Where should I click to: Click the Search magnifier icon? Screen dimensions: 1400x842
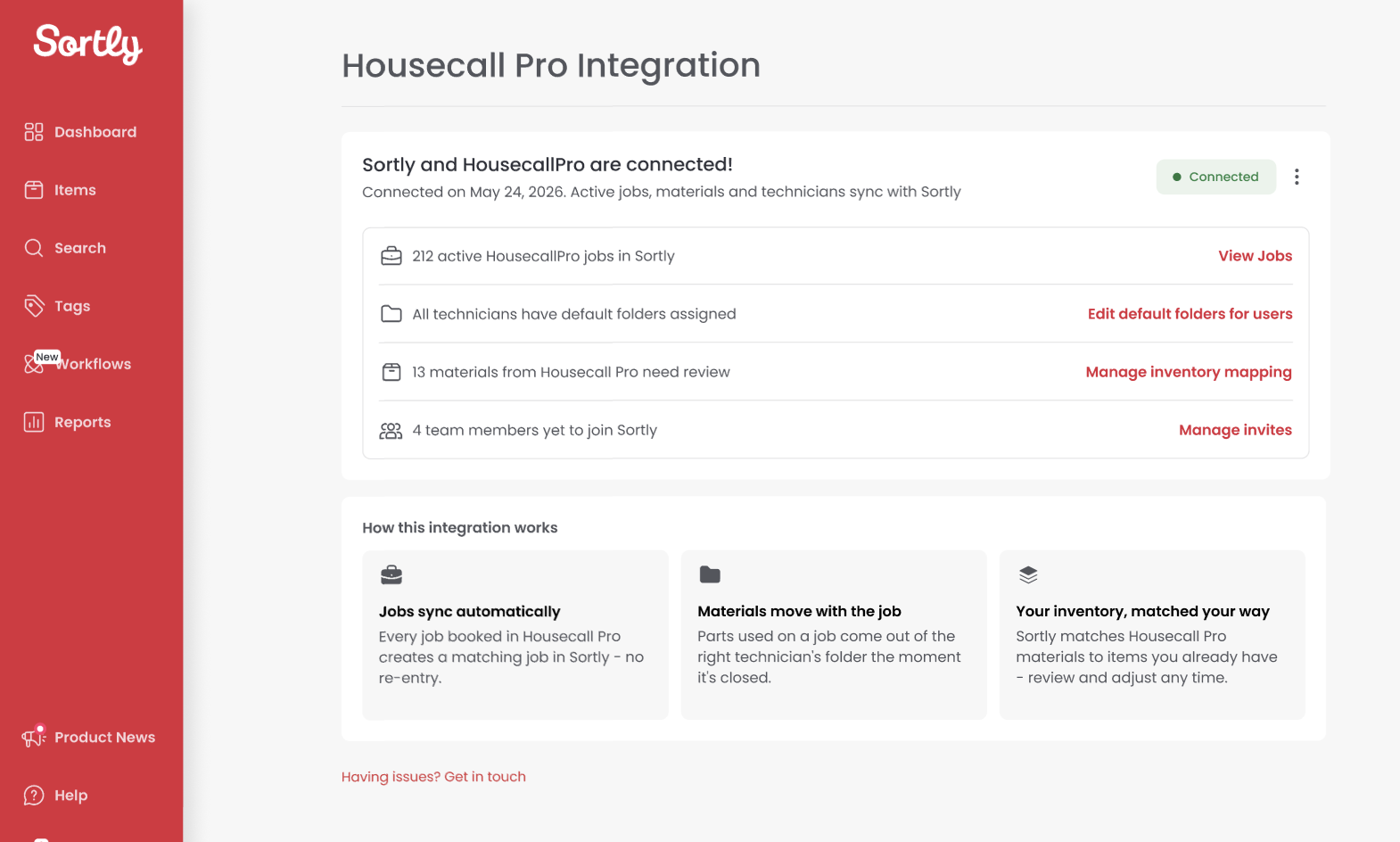34,248
